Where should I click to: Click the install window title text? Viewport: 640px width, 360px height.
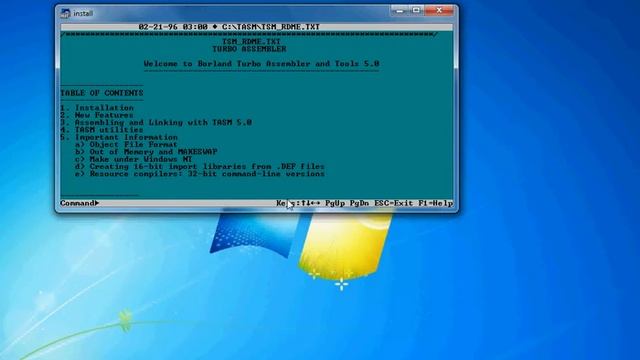83,13
